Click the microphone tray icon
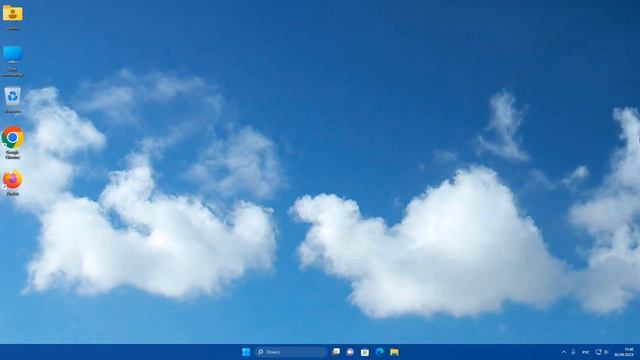 (x=573, y=352)
